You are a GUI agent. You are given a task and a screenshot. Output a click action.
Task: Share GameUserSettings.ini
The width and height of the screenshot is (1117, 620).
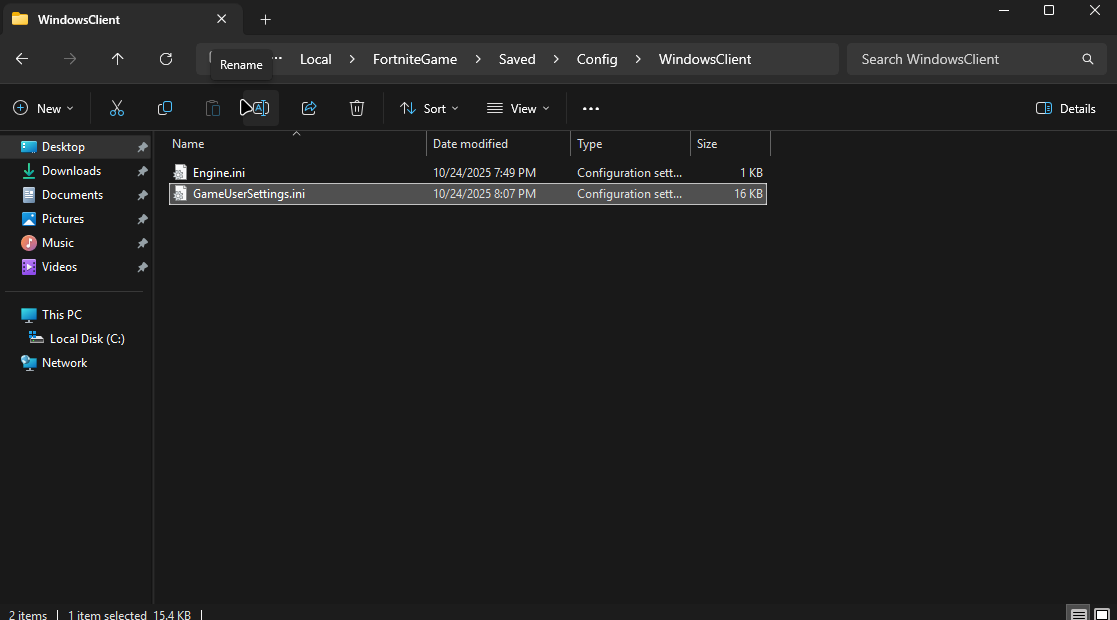tap(308, 108)
